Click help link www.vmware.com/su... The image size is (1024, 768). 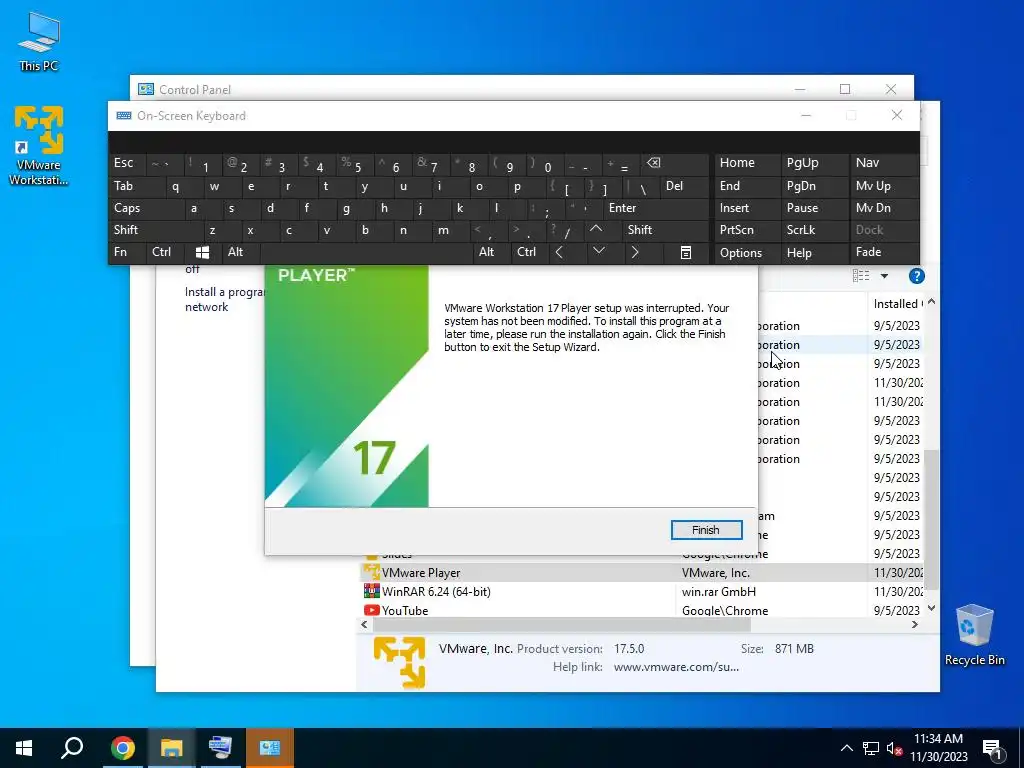tap(676, 667)
